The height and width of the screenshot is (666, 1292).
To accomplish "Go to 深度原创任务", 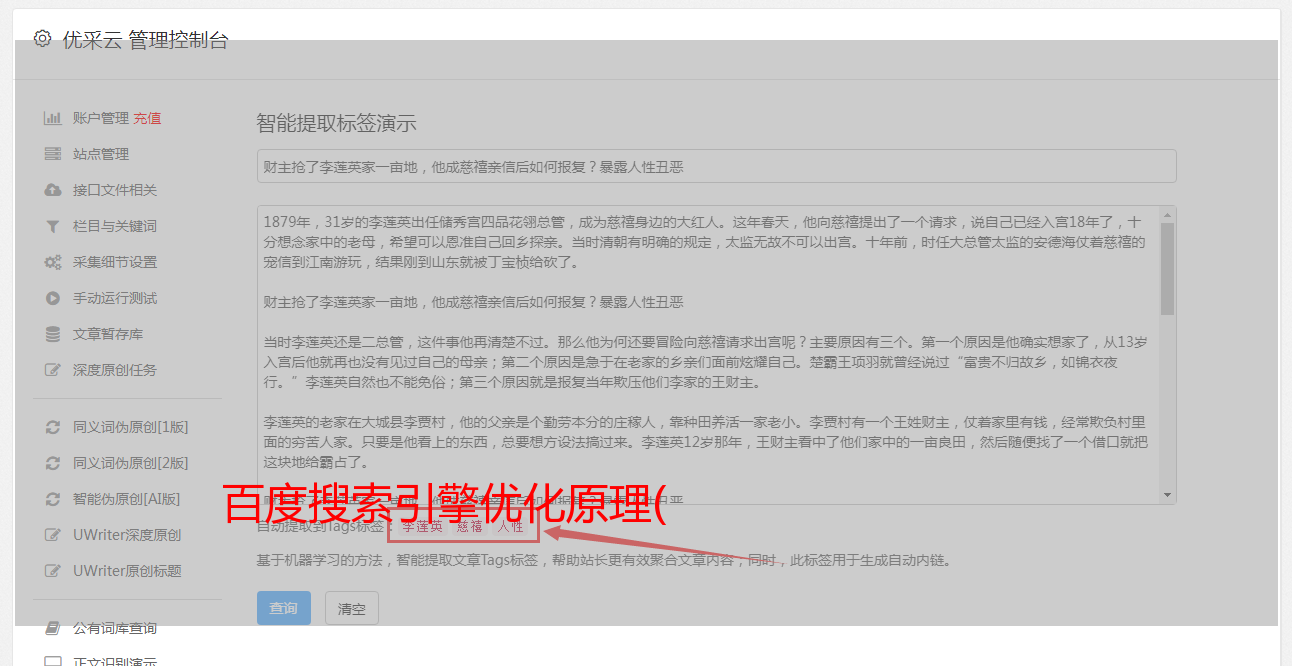I will point(115,370).
